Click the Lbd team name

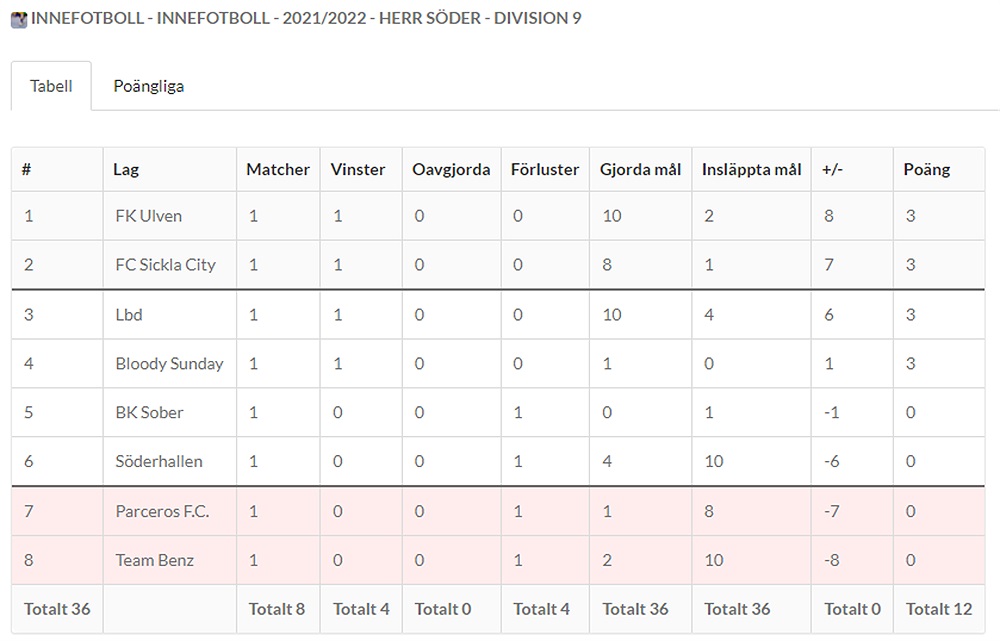pyautogui.click(x=129, y=314)
